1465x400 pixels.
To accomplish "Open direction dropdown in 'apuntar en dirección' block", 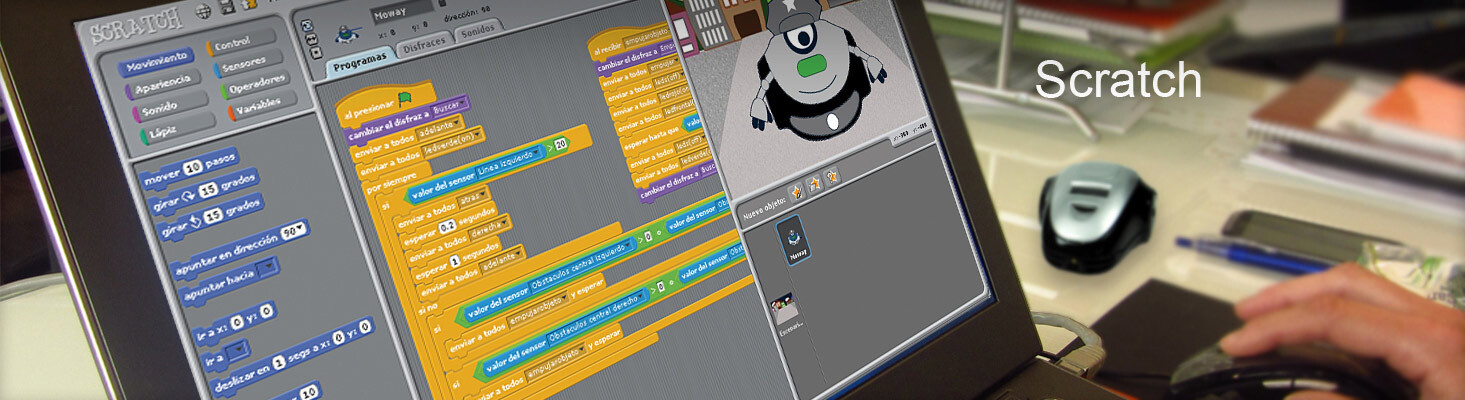I will (294, 229).
